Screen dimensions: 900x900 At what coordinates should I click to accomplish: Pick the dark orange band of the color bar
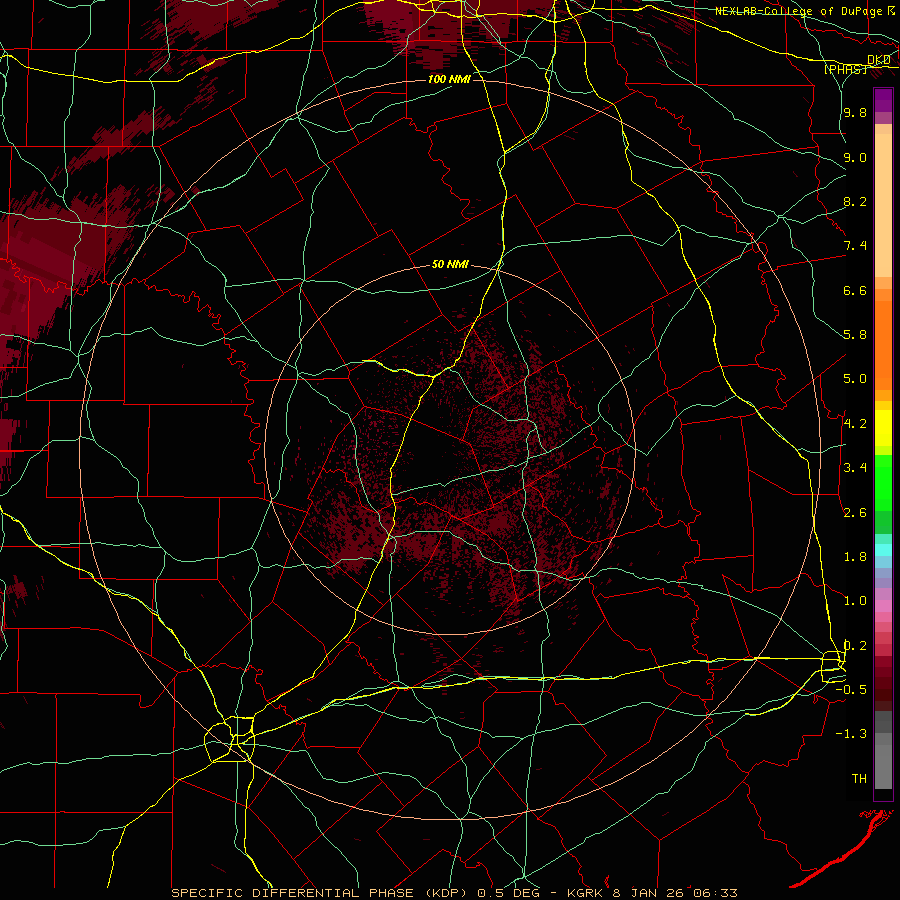tap(883, 346)
